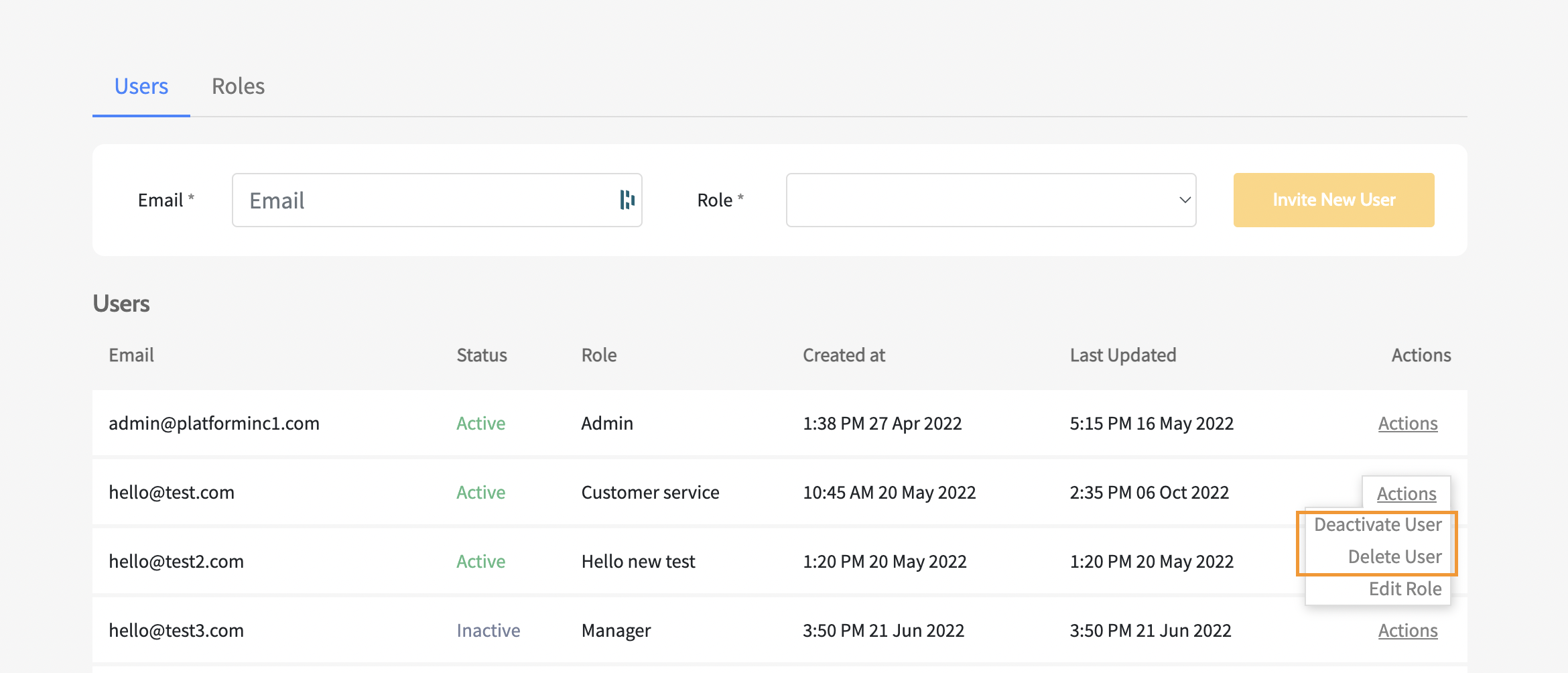Collapse the Actions menu for hello@test.com

coord(1406,494)
